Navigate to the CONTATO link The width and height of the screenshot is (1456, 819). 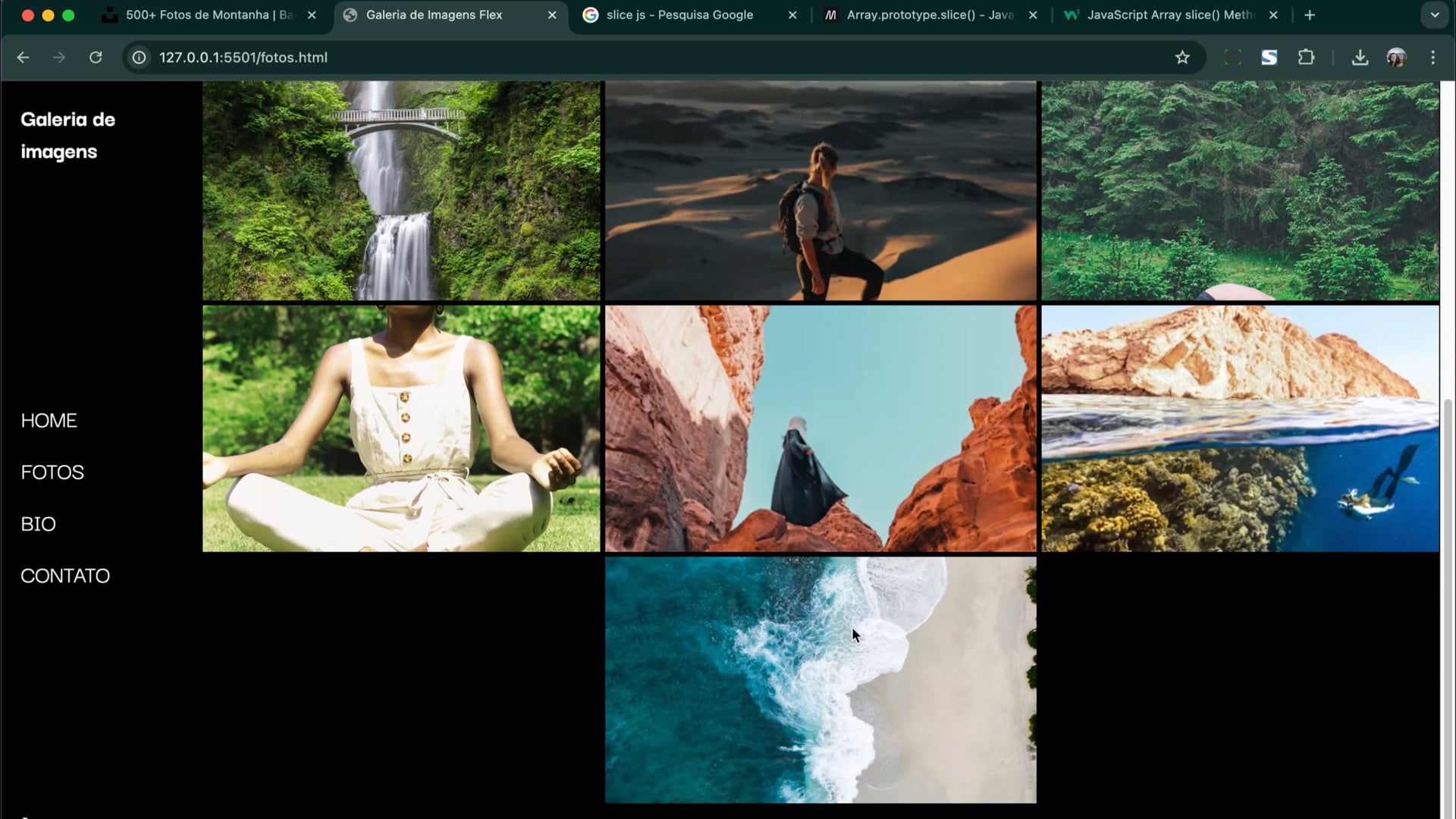65,576
